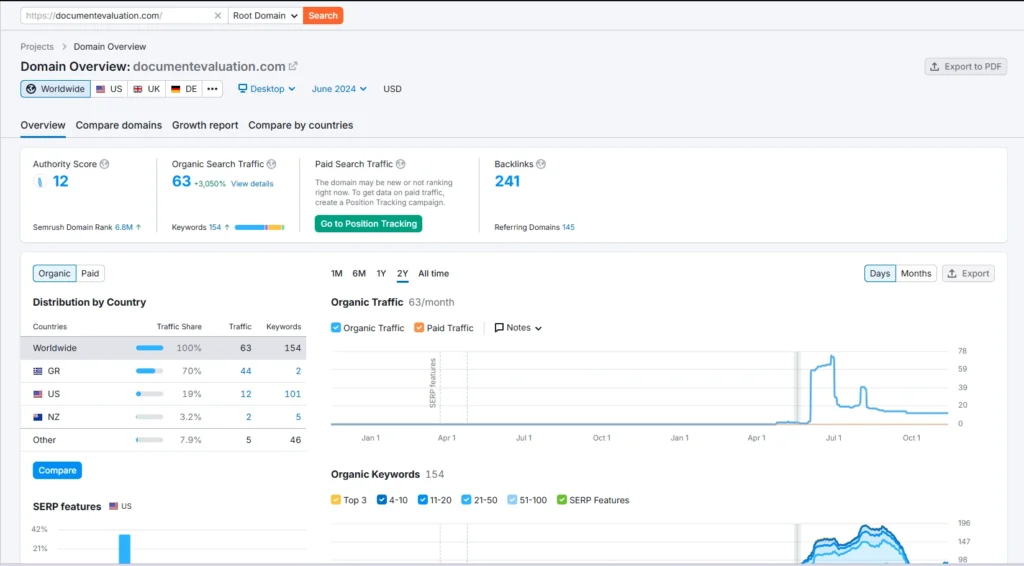This screenshot has height=566, width=1024.
Task: Click the Paid Search Traffic info icon
Action: pyautogui.click(x=401, y=164)
